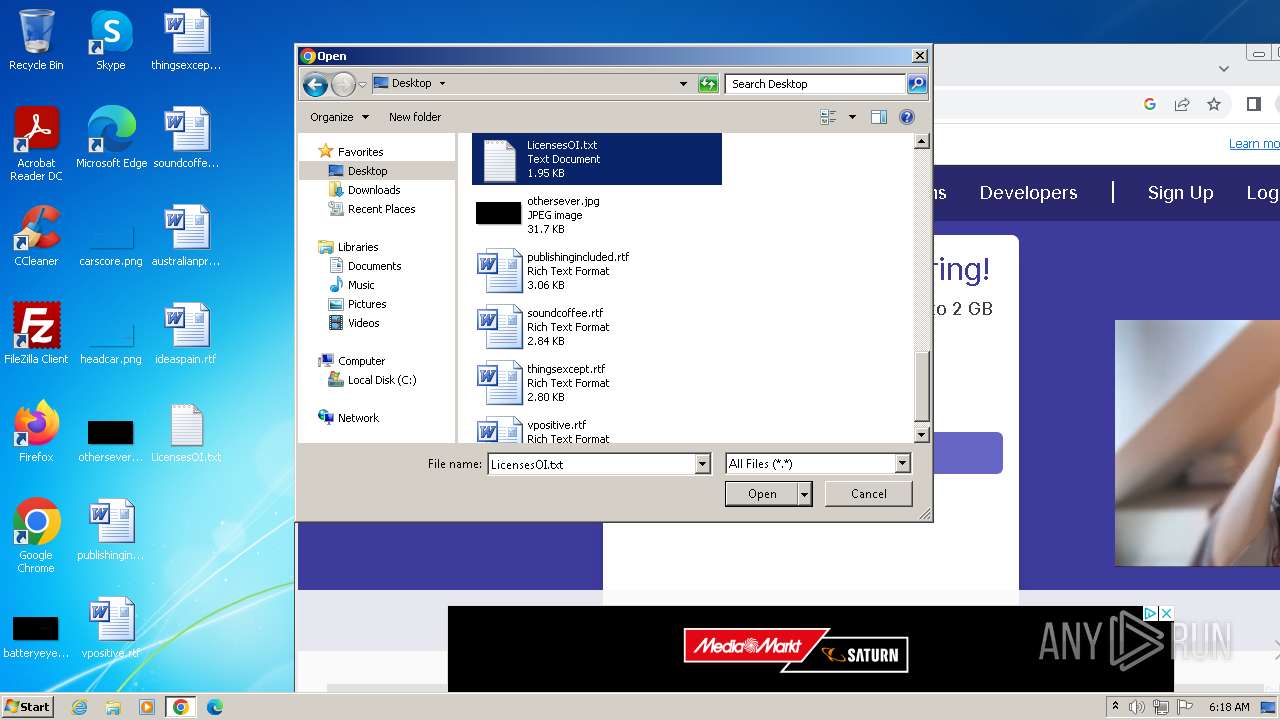Click the Chrome taskbar button

(x=181, y=707)
